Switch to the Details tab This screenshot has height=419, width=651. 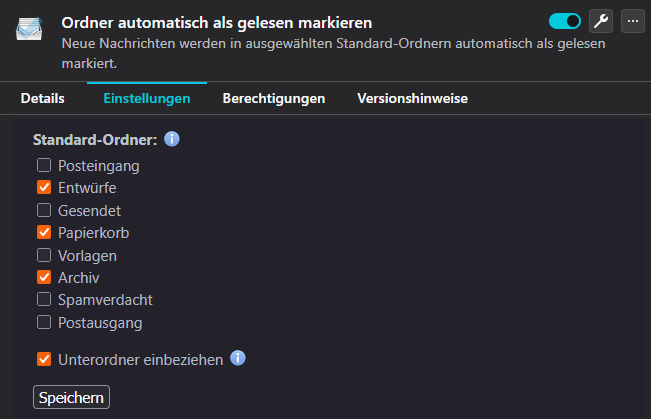tap(42, 98)
